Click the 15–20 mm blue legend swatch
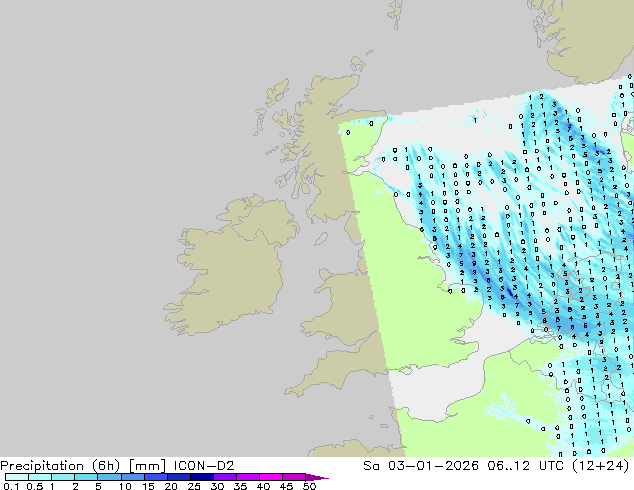The height and width of the screenshot is (490, 634). coord(156,477)
